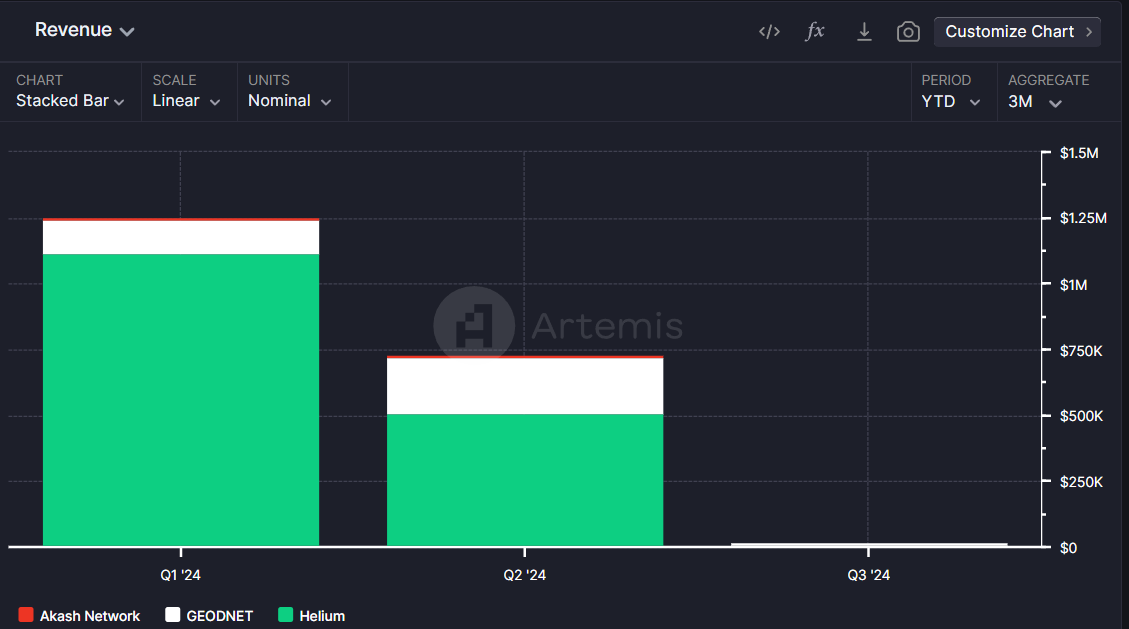Click the Q3 '24 axis label
This screenshot has height=629, width=1129.
[868, 575]
